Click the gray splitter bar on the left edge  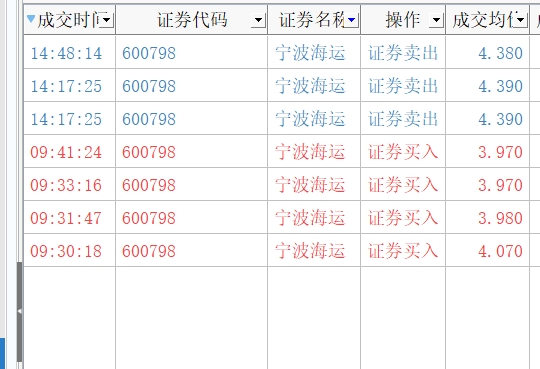click(x=20, y=312)
